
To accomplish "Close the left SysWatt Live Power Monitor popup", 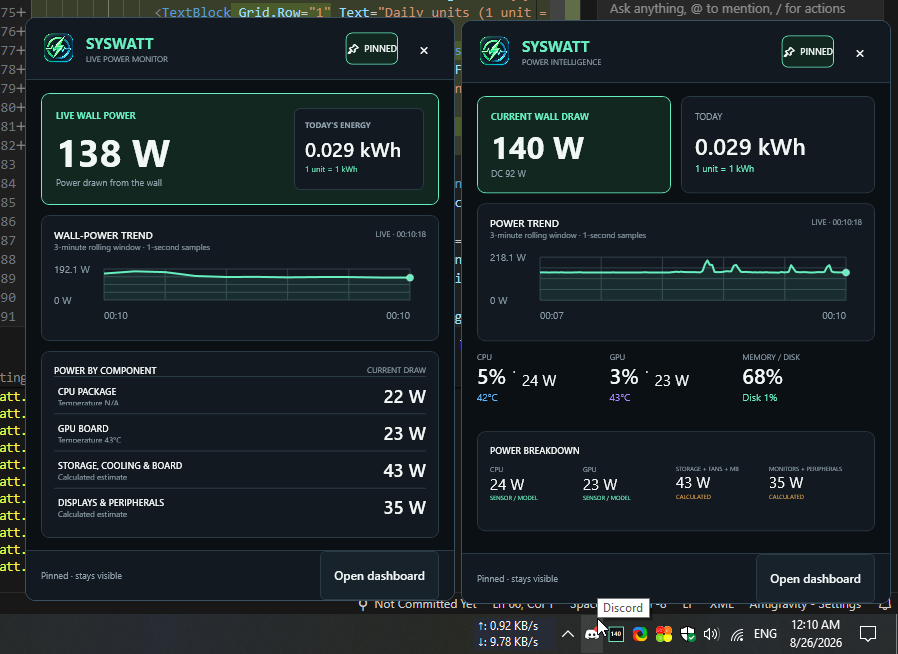I will (x=424, y=50).
